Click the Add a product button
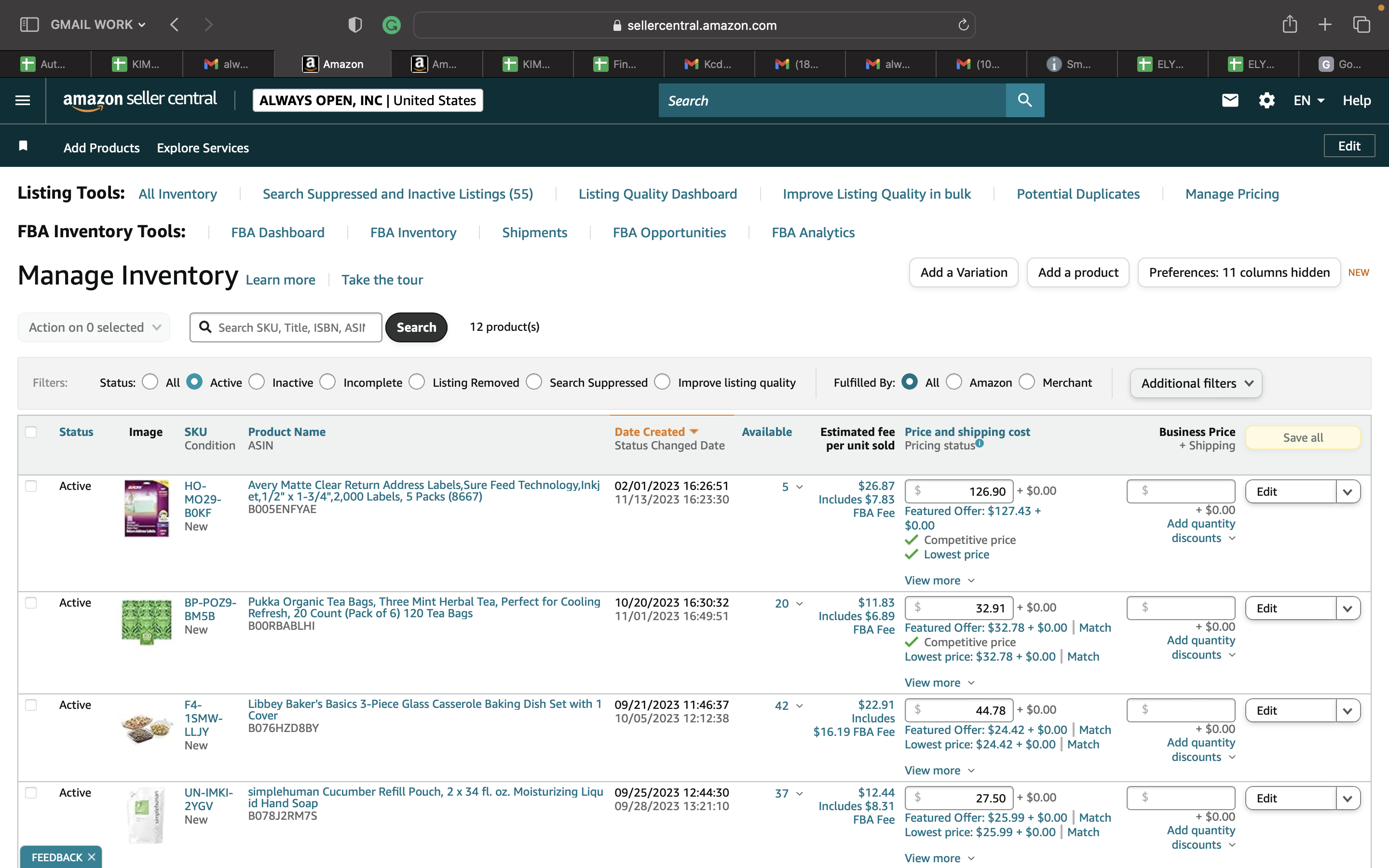 coord(1078,272)
